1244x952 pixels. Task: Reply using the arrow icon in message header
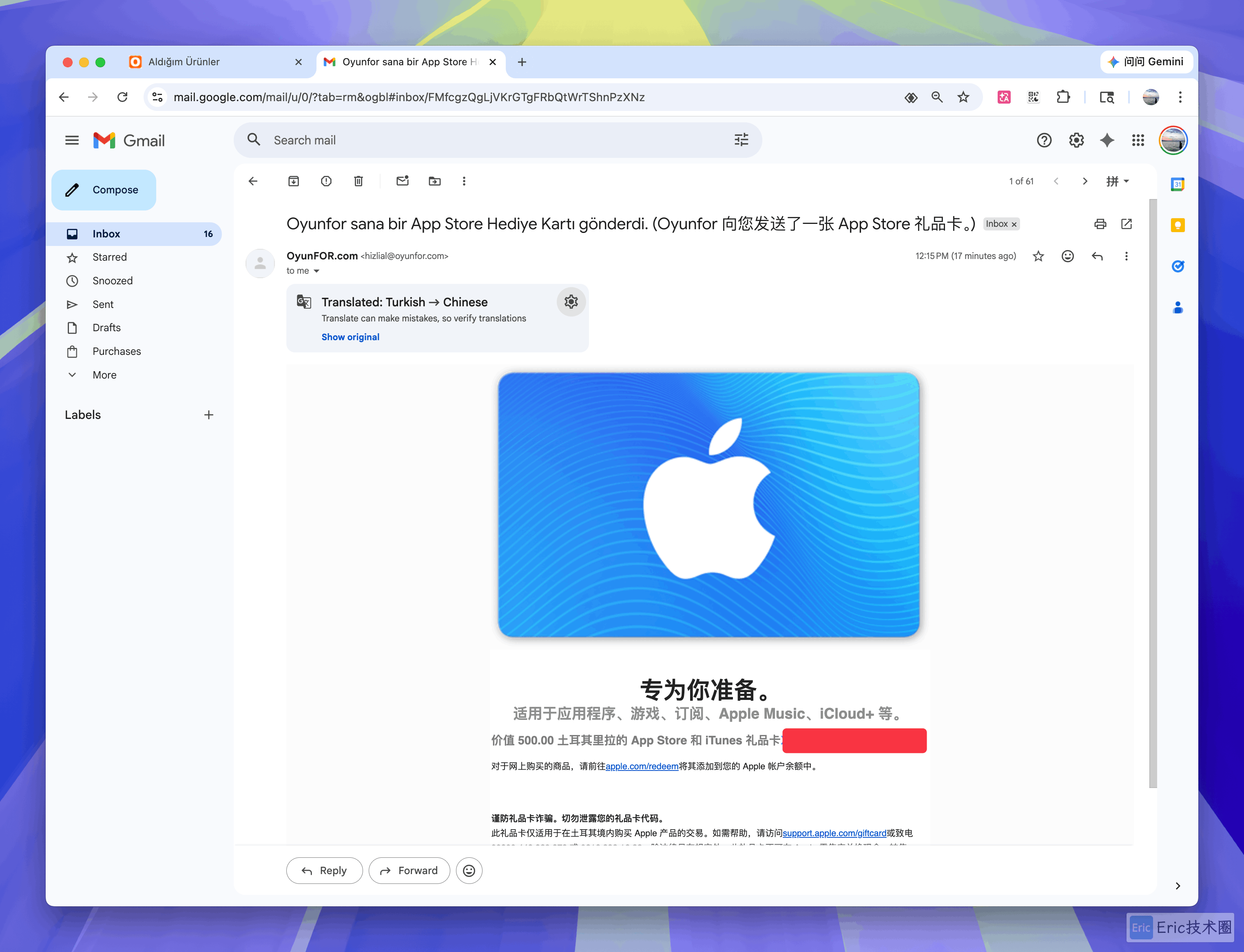[x=1097, y=256]
